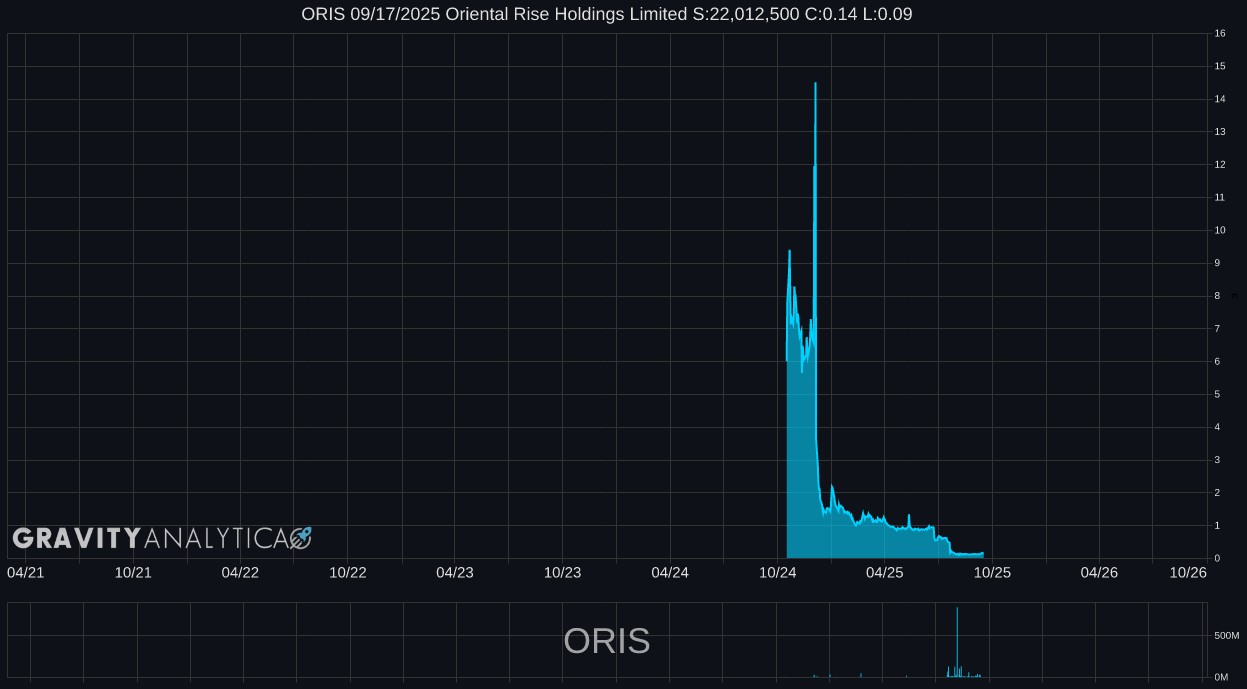
Task: Click the ORIS Oriental Rise Holdings chart title
Action: pos(606,14)
